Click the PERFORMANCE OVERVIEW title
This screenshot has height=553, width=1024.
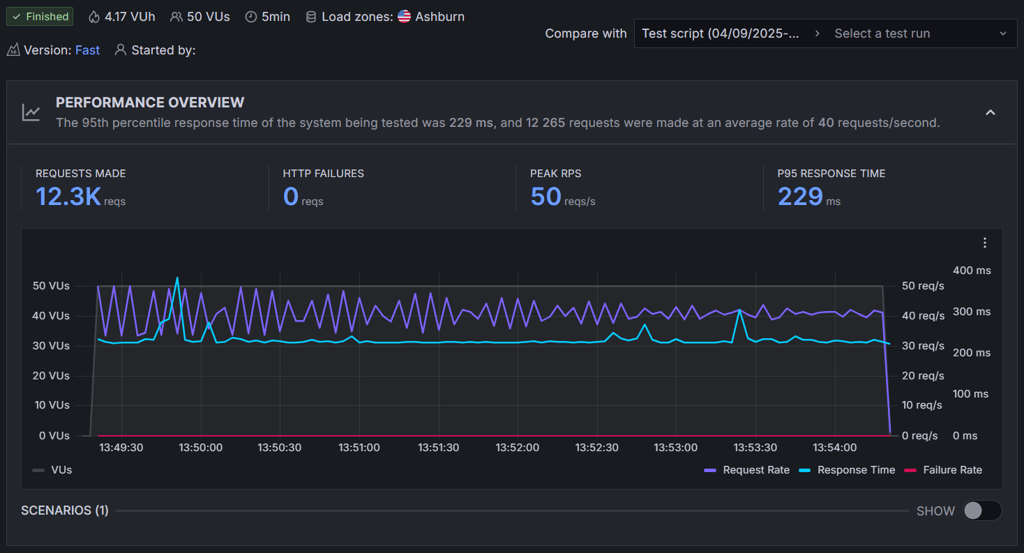click(150, 103)
